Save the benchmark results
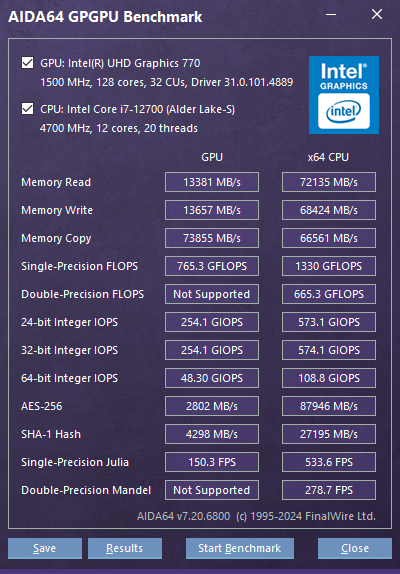Image resolution: width=400 pixels, height=574 pixels. coord(45,548)
